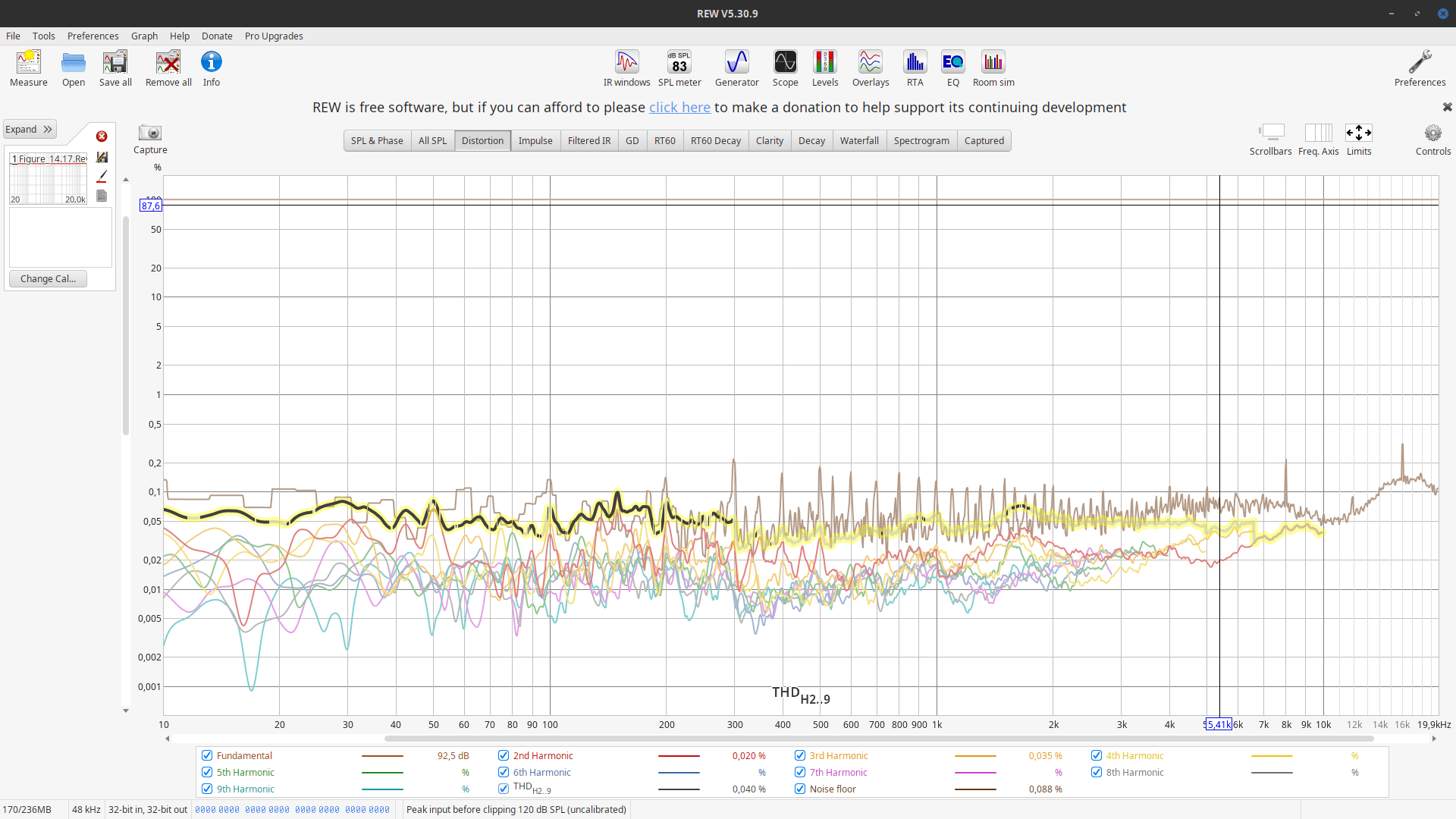Open the RTA analyzer
The width and height of the screenshot is (1456, 819).
pyautogui.click(x=915, y=68)
